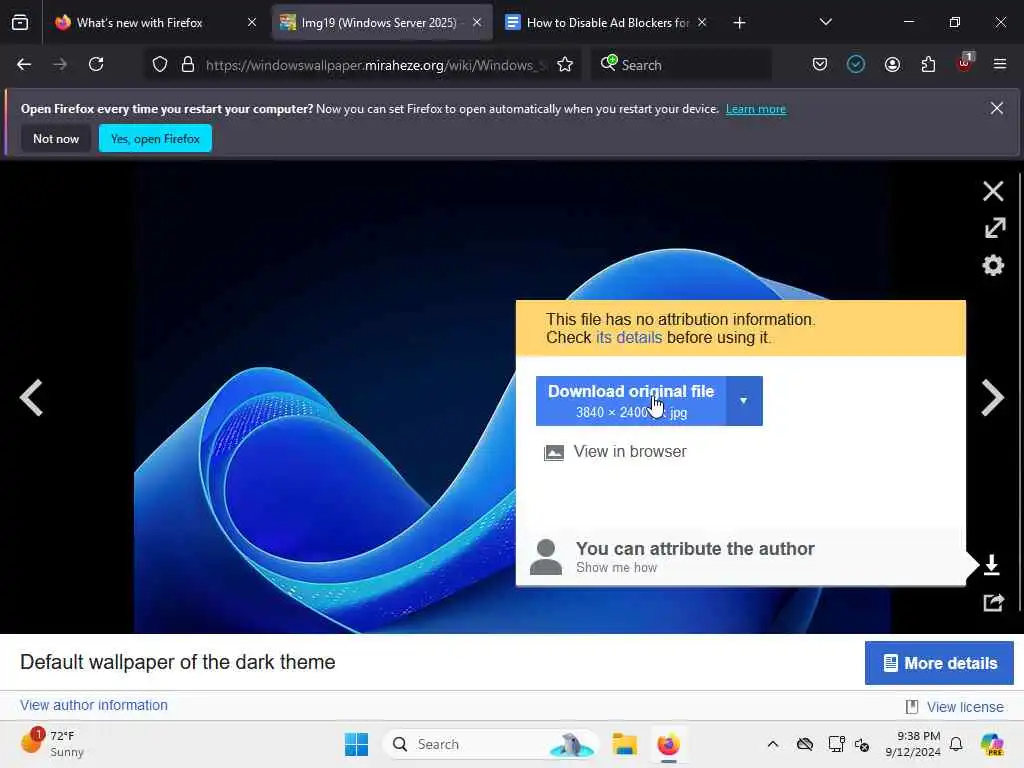Open the Firefox application menu
This screenshot has width=1024, height=768.
[x=1000, y=65]
